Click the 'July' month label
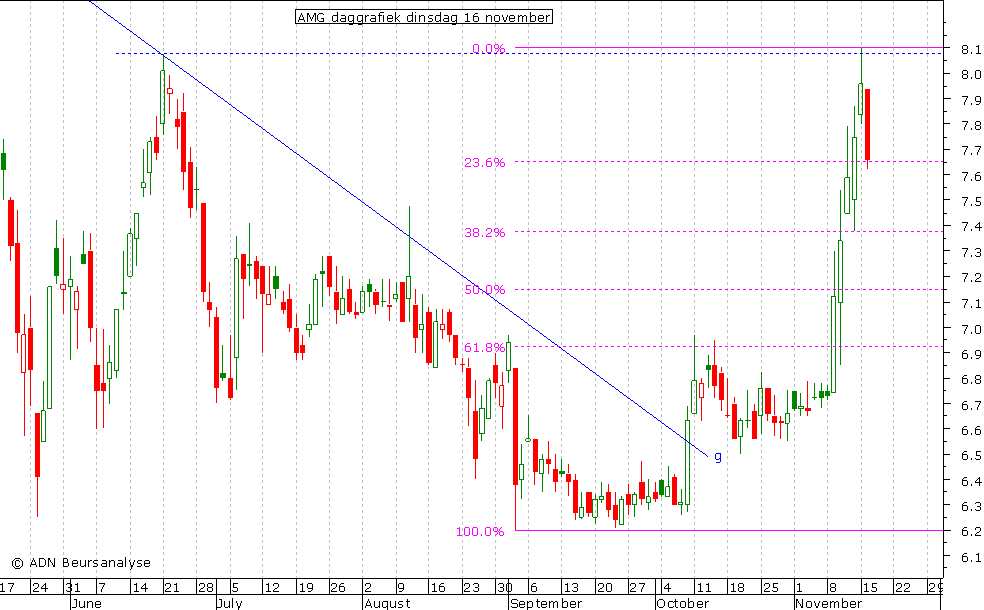984x610 pixels. pos(229,603)
